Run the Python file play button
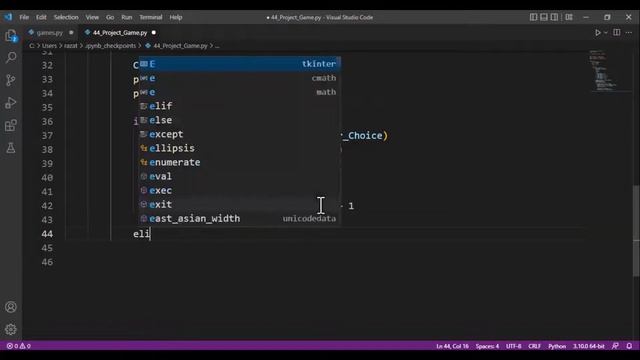 [x=598, y=32]
